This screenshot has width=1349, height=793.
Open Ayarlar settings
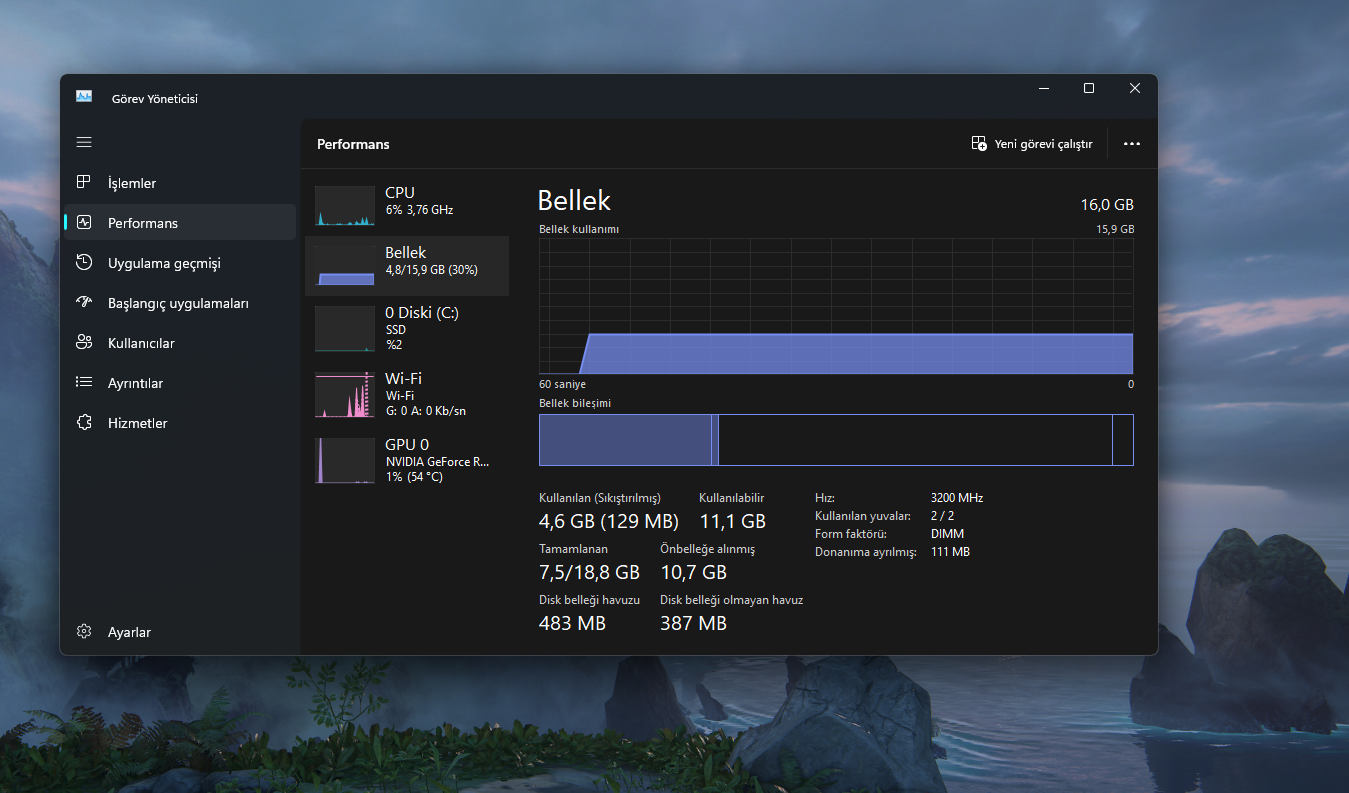(x=180, y=632)
